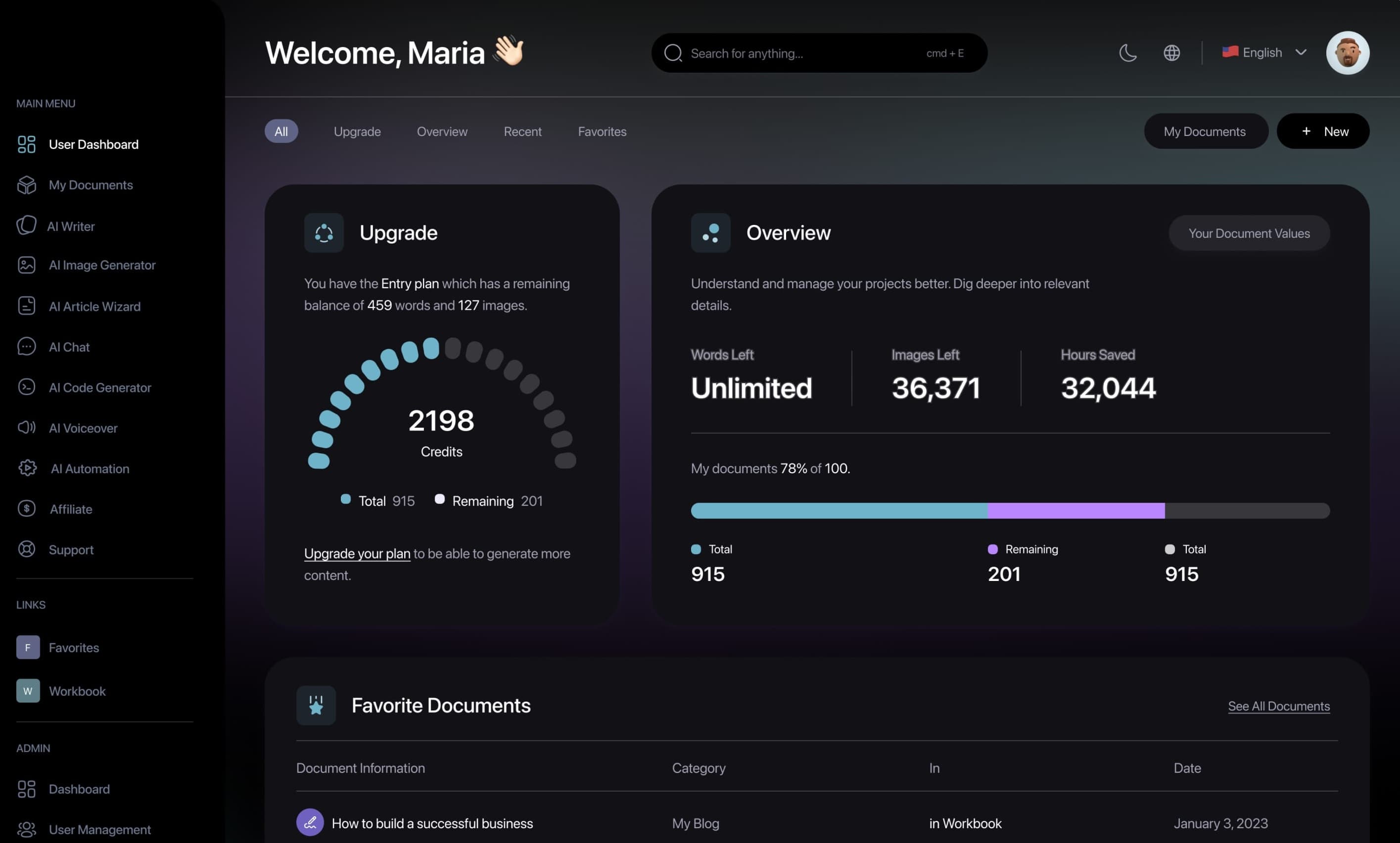Click the How to build a successful business row

click(816, 823)
